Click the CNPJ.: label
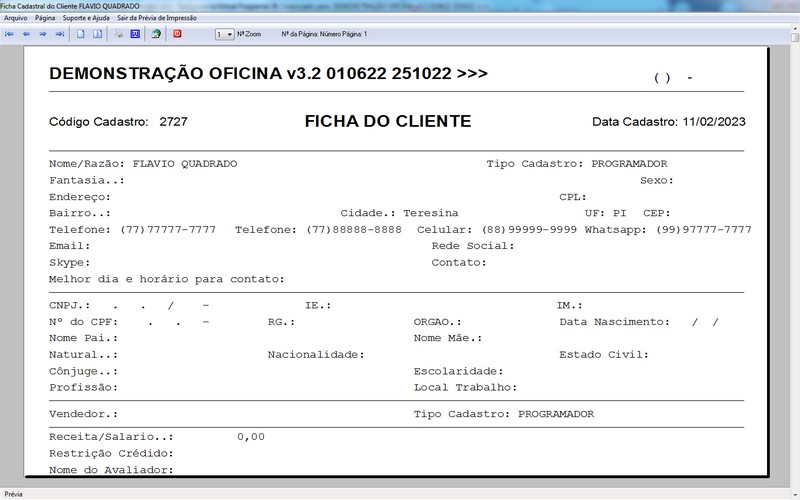Image resolution: width=800 pixels, height=500 pixels. 69,306
